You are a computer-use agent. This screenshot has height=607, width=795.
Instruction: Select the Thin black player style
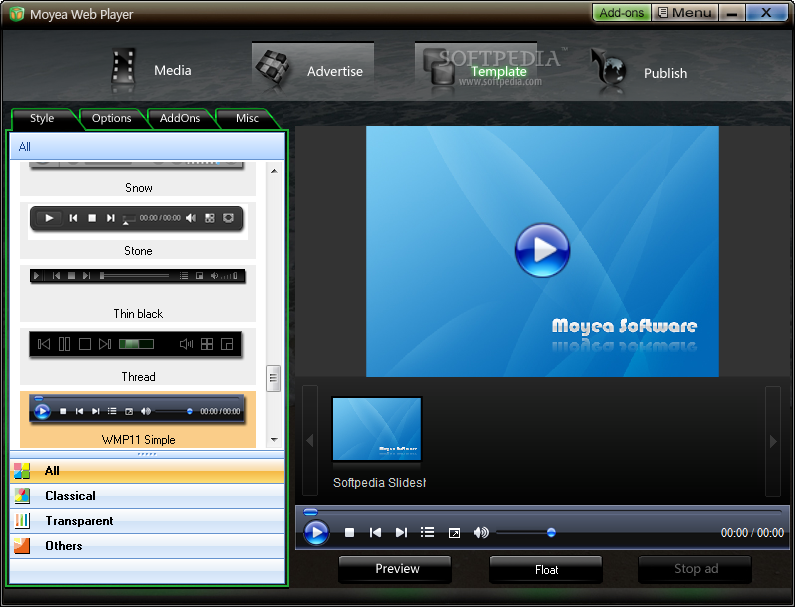(138, 294)
